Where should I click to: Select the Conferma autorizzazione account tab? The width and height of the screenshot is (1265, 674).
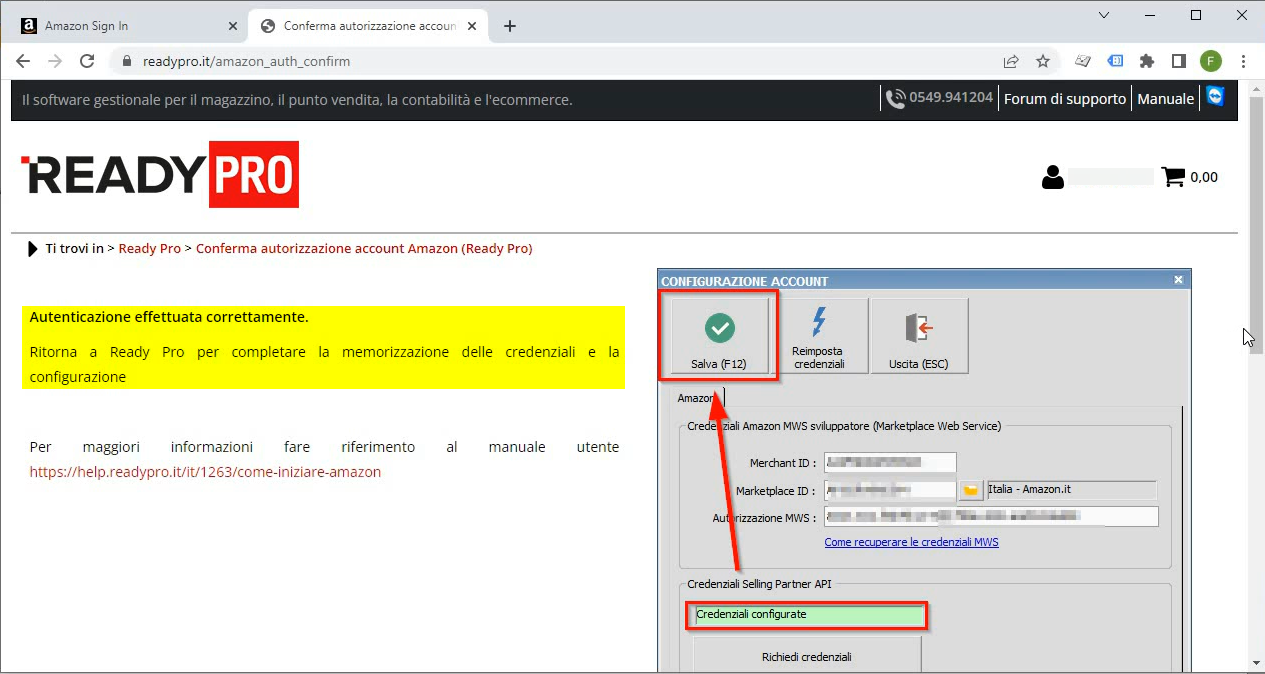pyautogui.click(x=369, y=26)
